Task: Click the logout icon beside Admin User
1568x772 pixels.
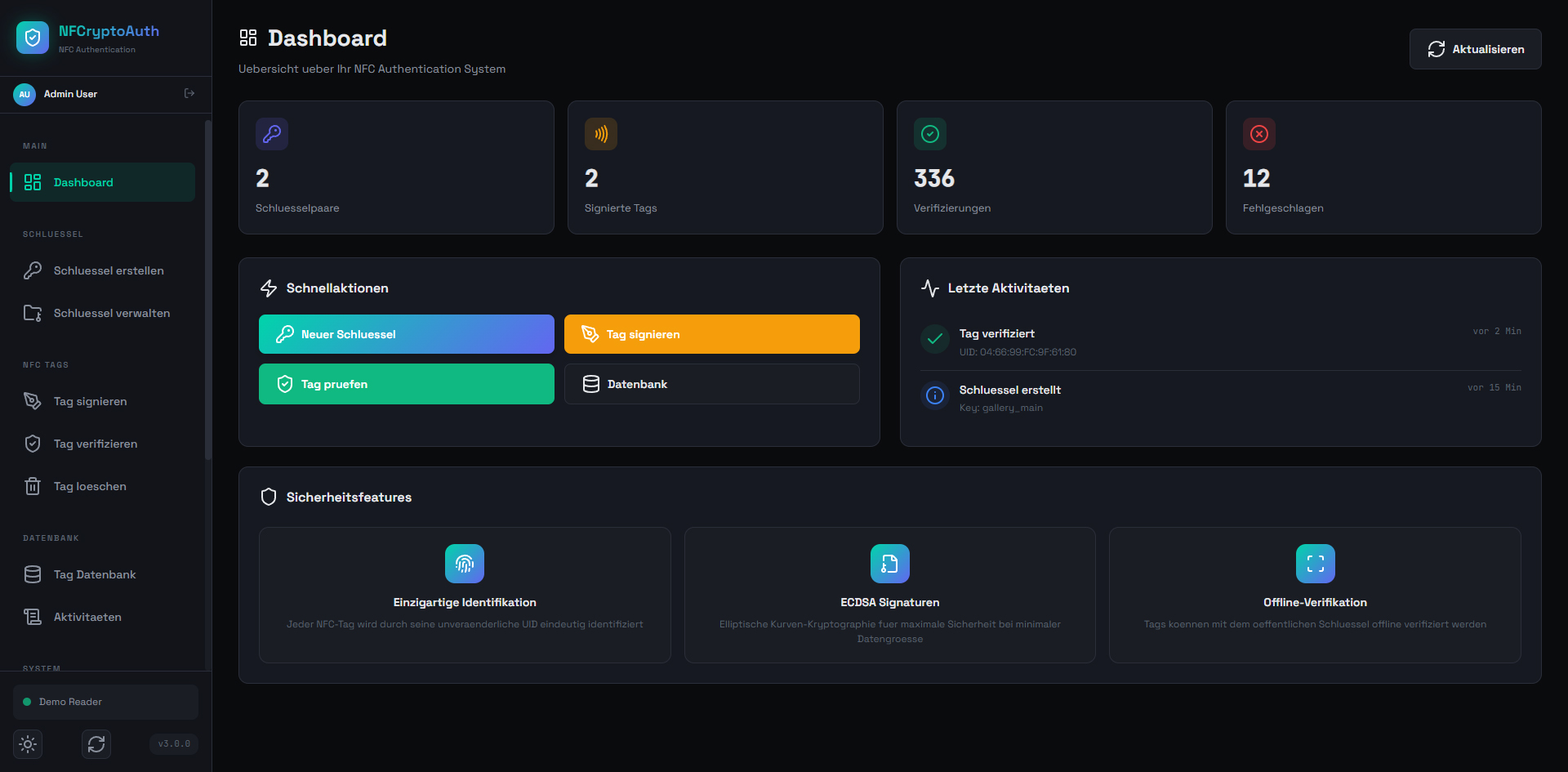Action: click(189, 94)
